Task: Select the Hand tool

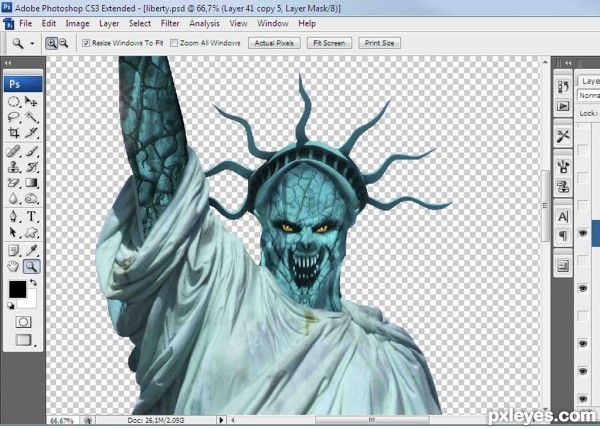Action: [x=13, y=266]
